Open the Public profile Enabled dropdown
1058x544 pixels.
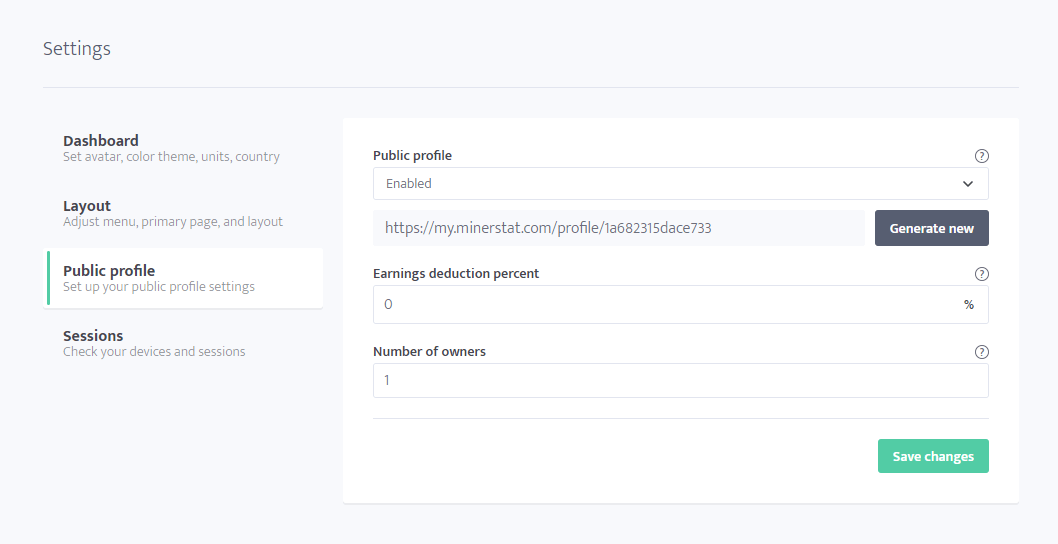681,184
